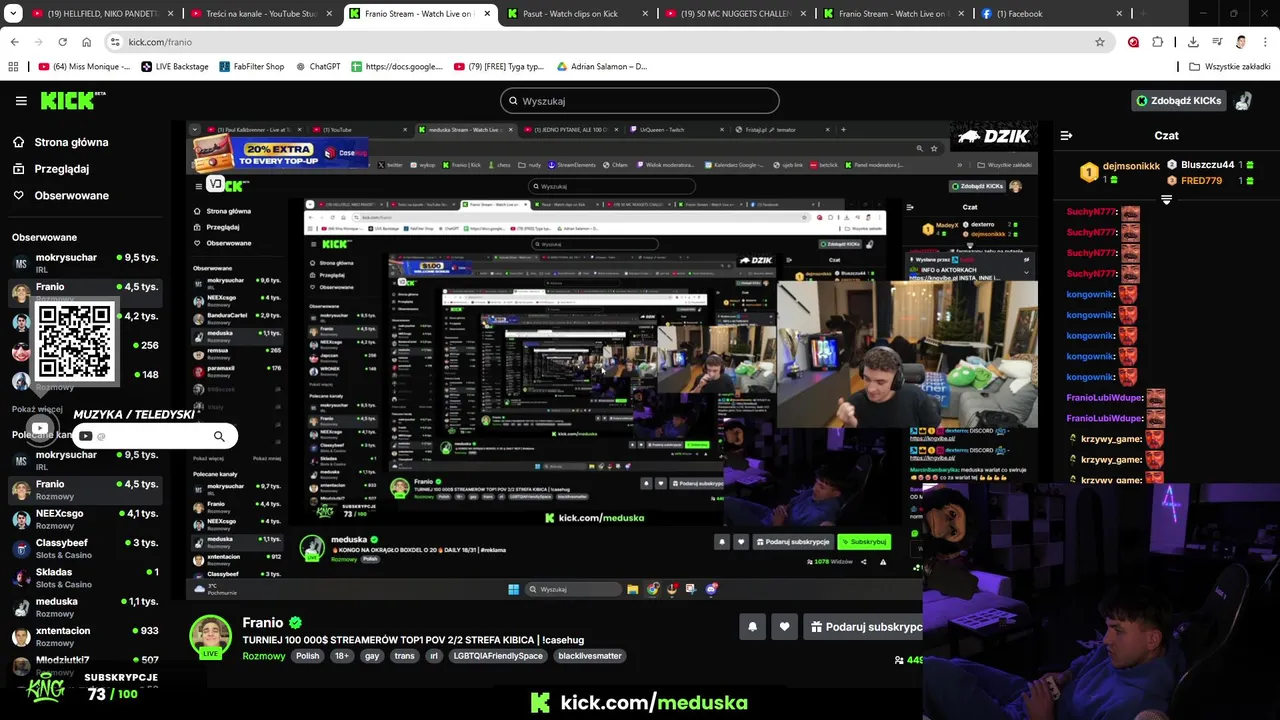This screenshot has width=1280, height=720.
Task: Click the Rozmowy category link under Franio title
Action: [x=264, y=656]
